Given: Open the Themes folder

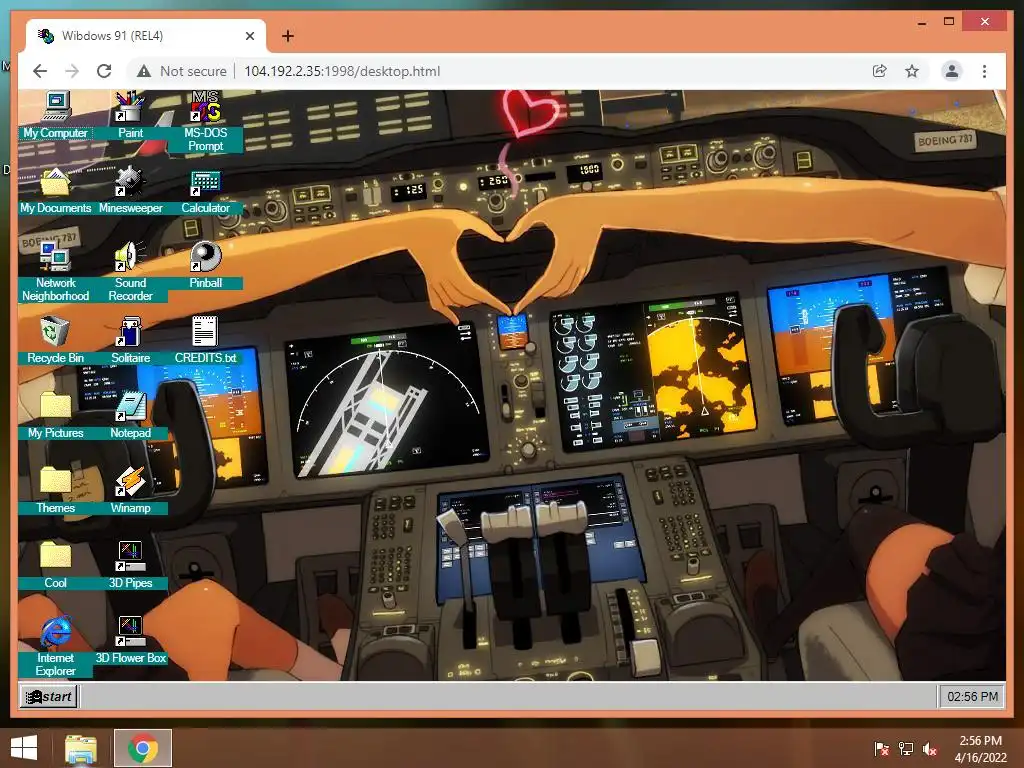Looking at the screenshot, I should [x=56, y=490].
